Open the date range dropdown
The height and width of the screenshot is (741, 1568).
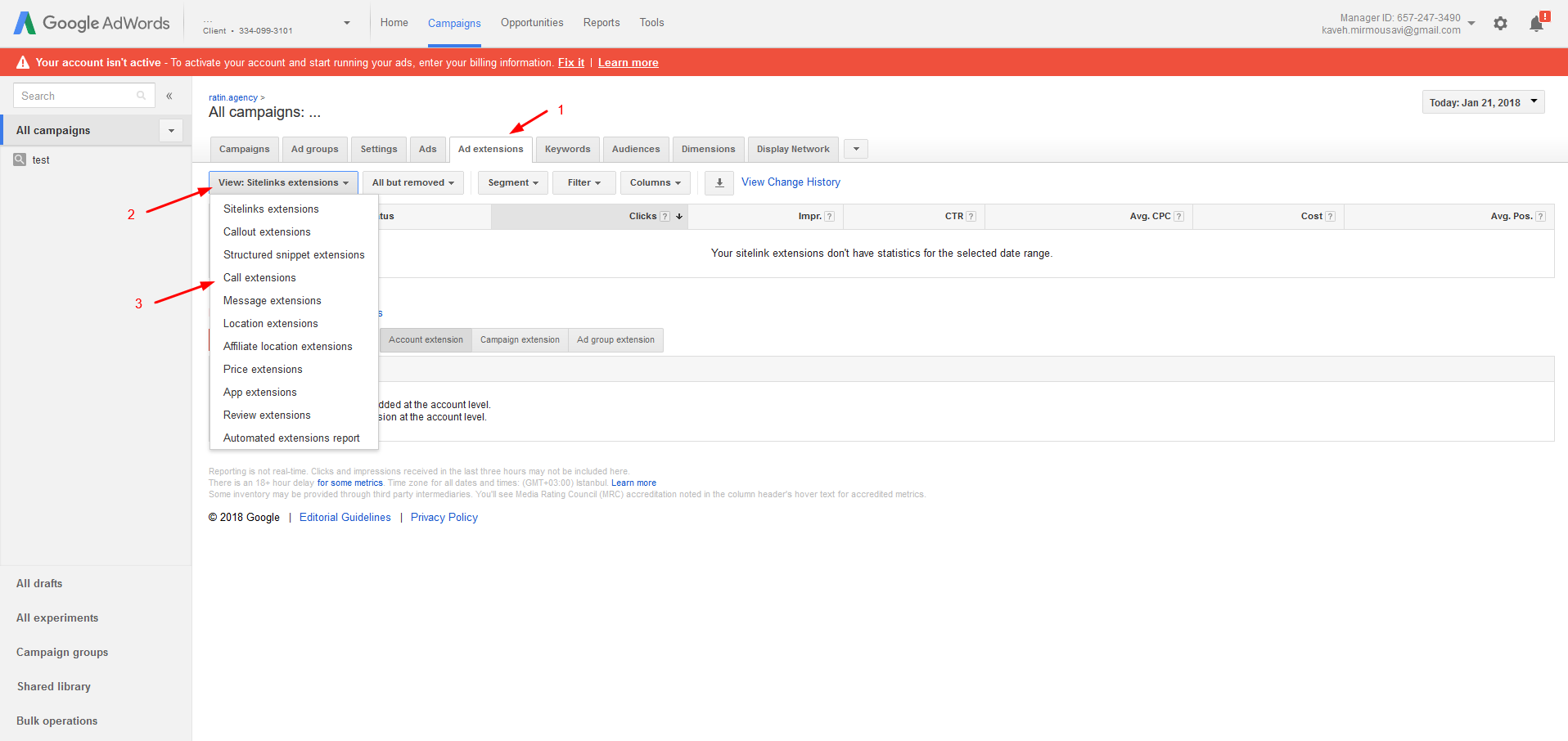click(1483, 102)
